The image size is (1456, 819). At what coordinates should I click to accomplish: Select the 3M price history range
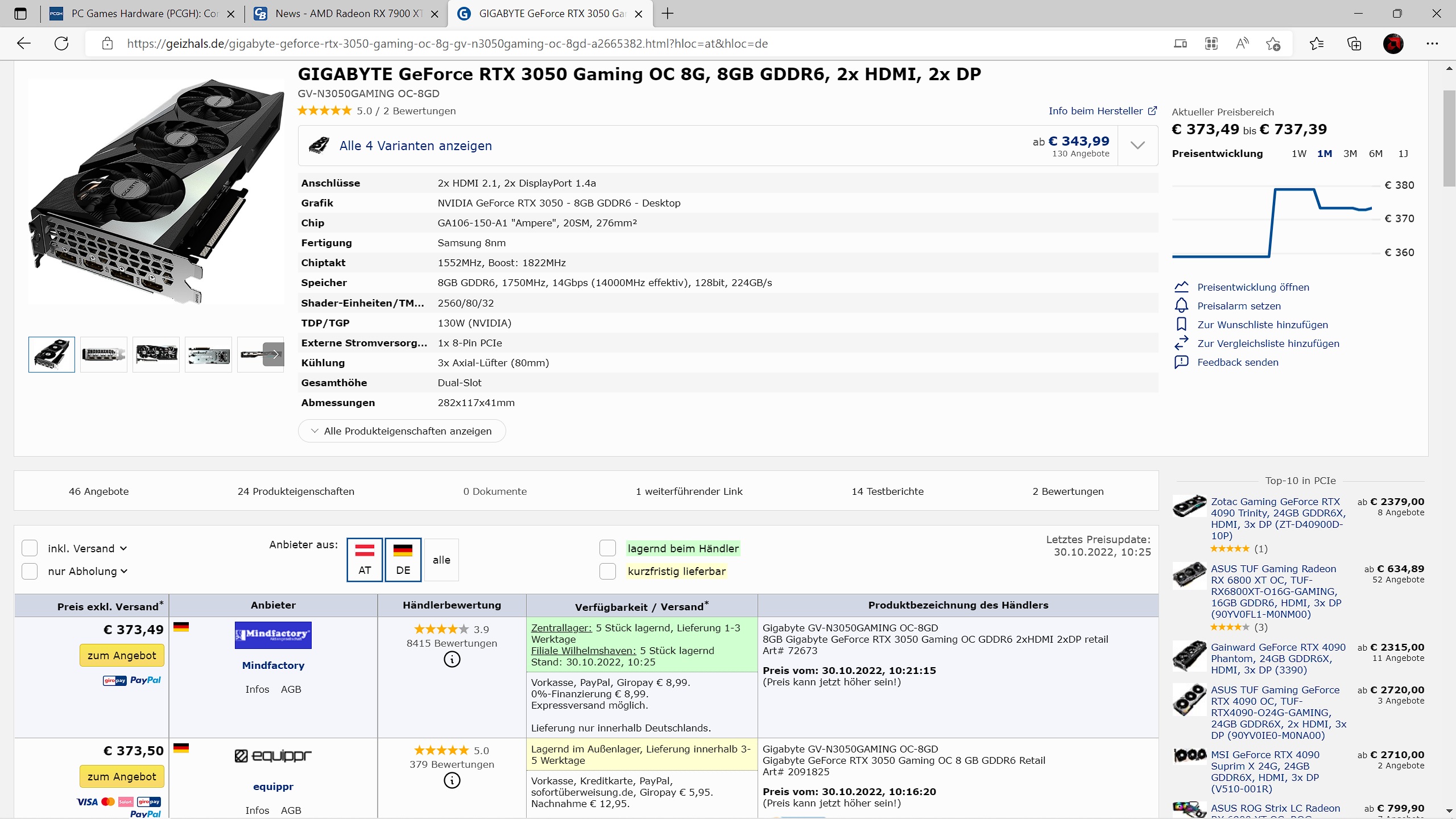click(1350, 154)
